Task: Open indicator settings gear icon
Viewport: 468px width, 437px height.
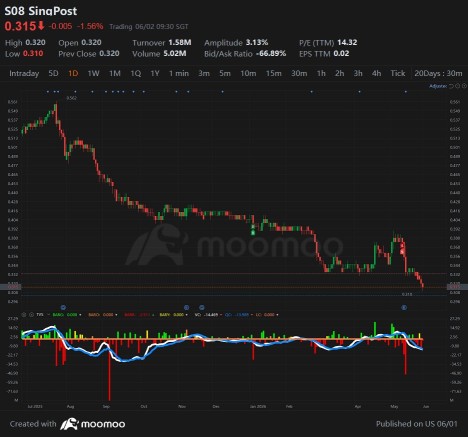Action: coord(24,315)
